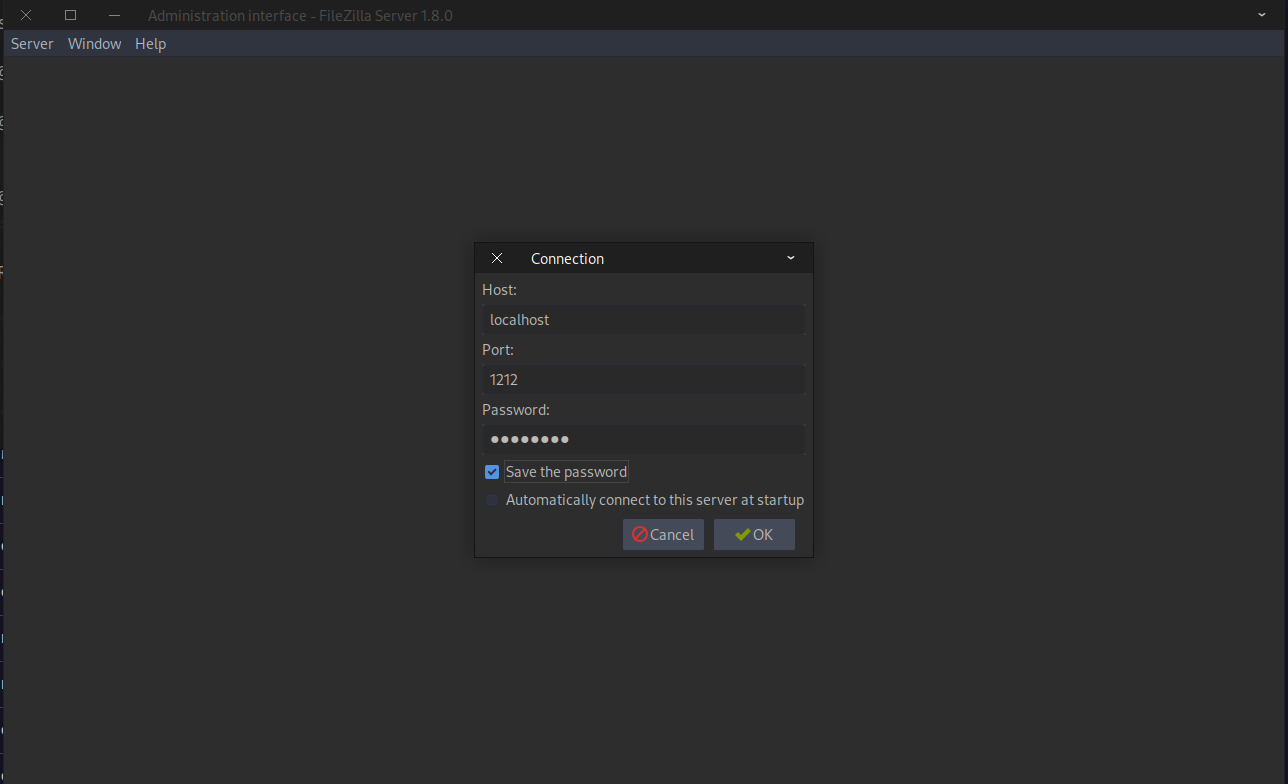Viewport: 1288px width, 784px height.
Task: Click the green checkmark icon on OK
Action: pyautogui.click(x=741, y=534)
